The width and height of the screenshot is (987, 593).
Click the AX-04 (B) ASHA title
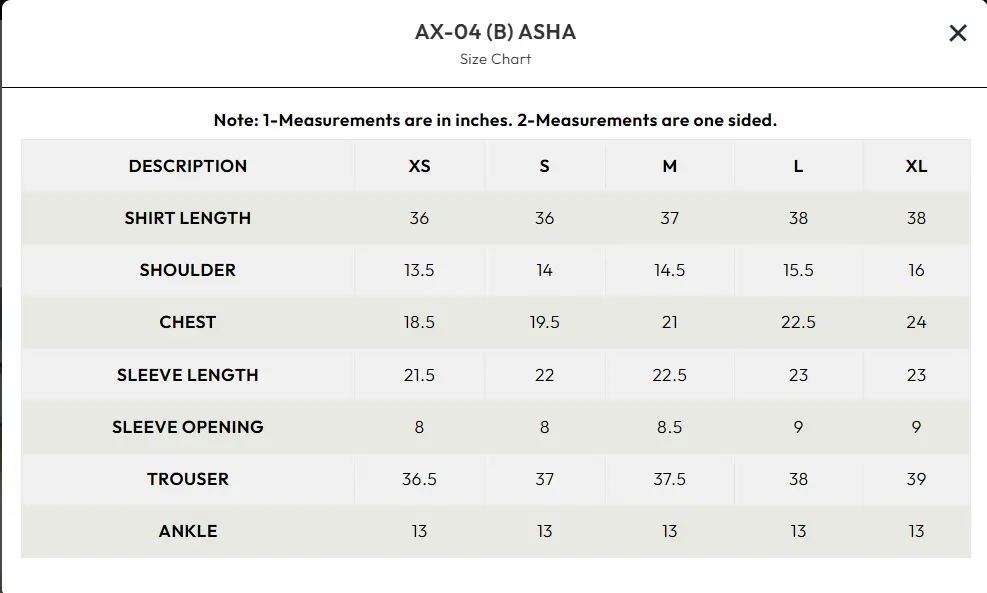[x=493, y=32]
